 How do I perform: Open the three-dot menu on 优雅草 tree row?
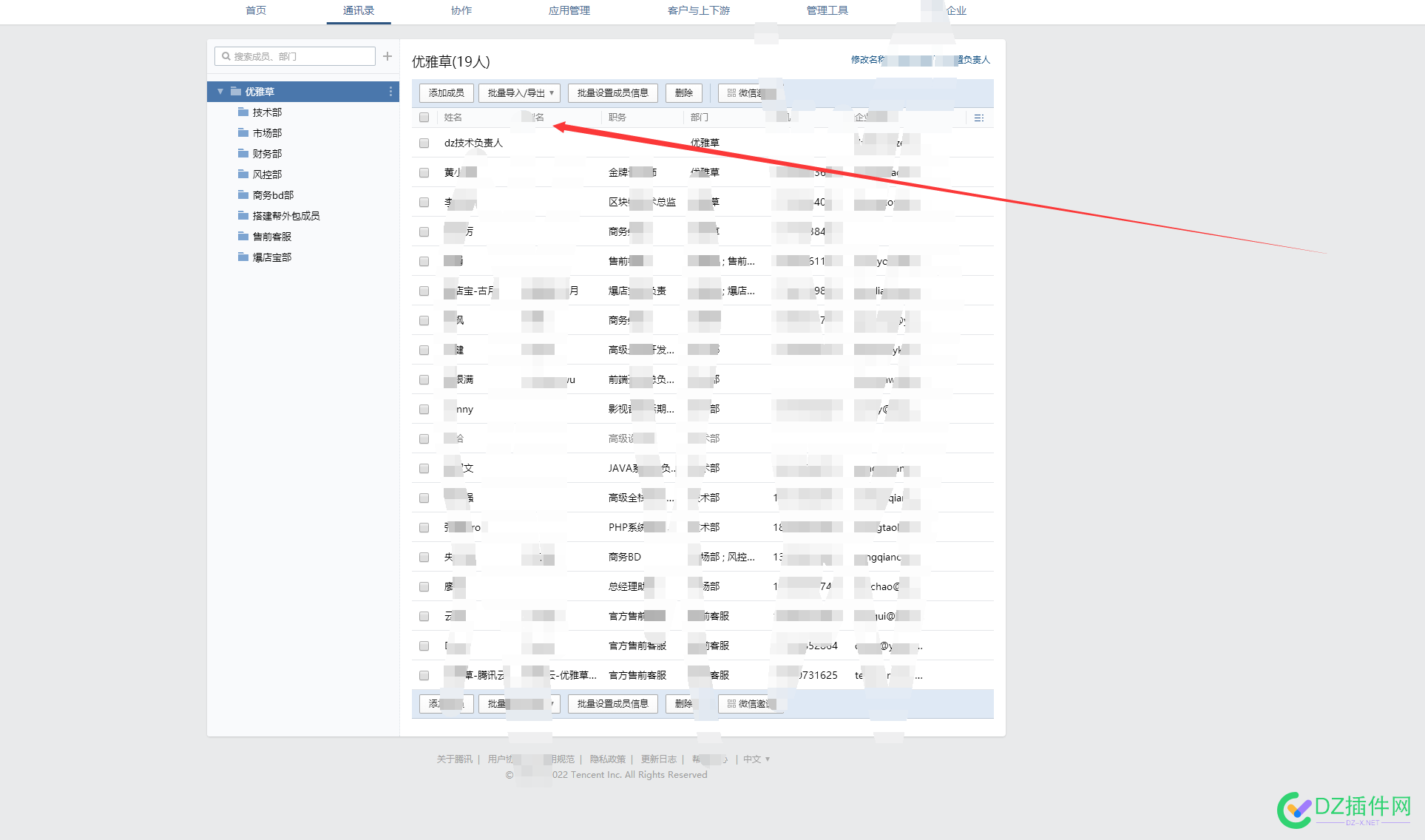[x=390, y=92]
